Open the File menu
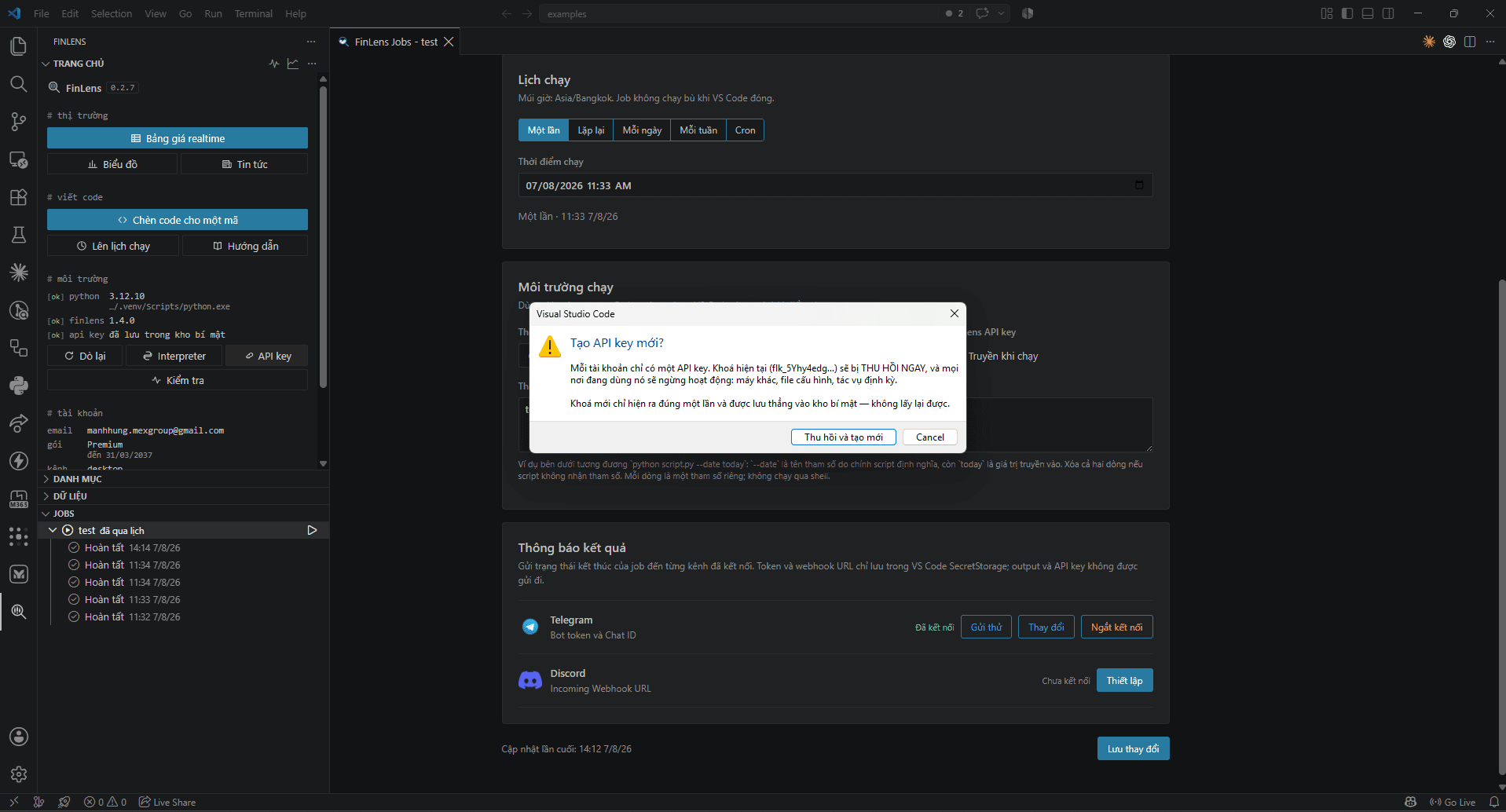The height and width of the screenshot is (812, 1506). pyautogui.click(x=42, y=13)
